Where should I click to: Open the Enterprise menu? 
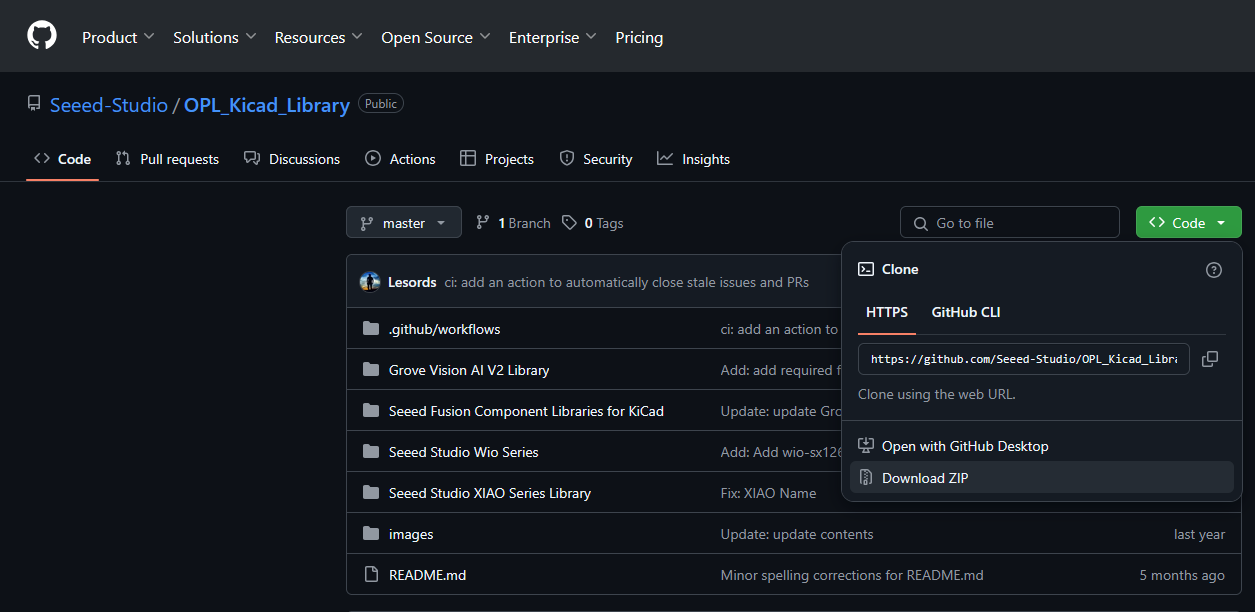coord(552,37)
